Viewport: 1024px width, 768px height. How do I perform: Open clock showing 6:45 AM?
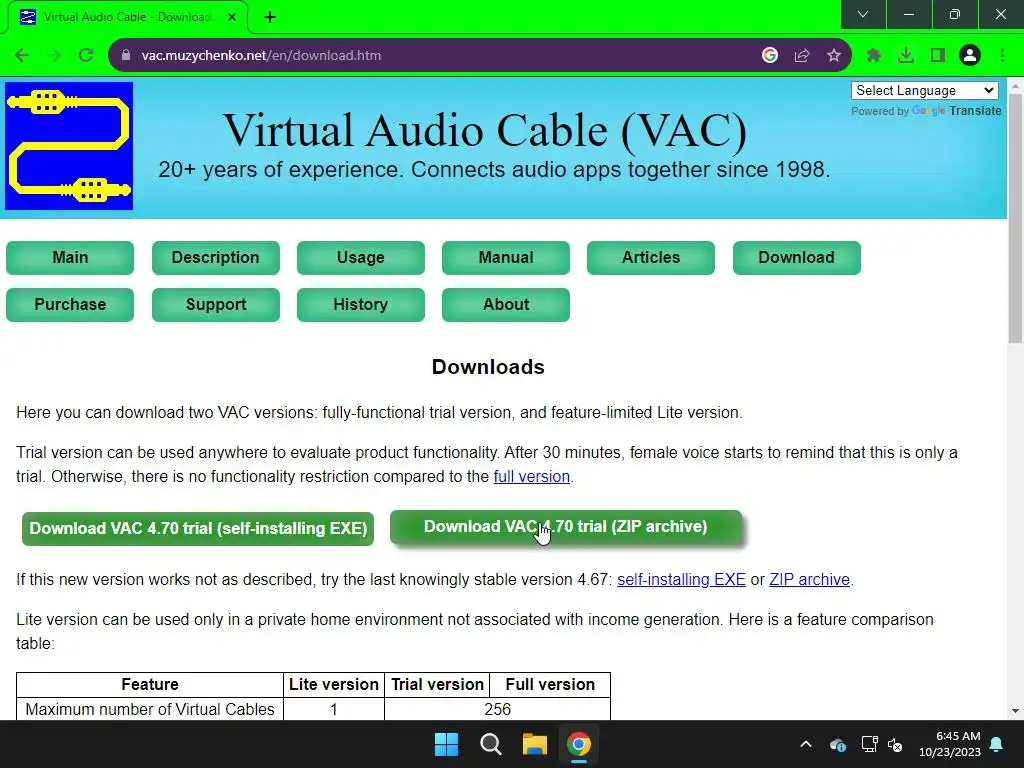coord(950,744)
